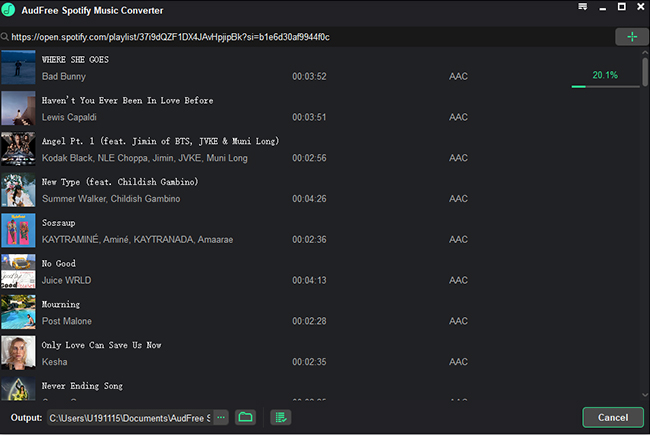
Task: Select Lewis Capaldi track thumbnail
Action: (x=18, y=108)
